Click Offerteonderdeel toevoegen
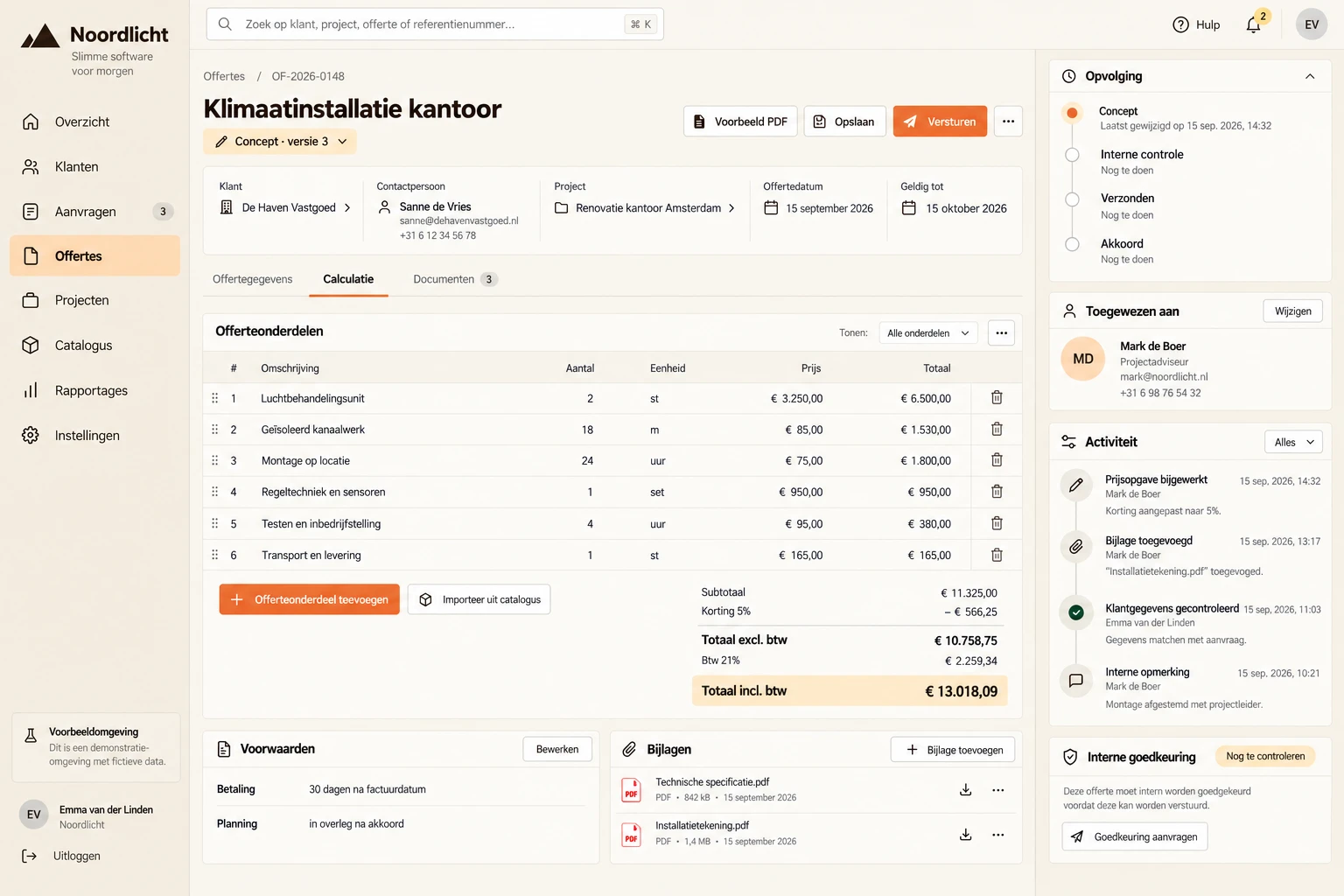Image resolution: width=1344 pixels, height=896 pixels. (x=310, y=599)
